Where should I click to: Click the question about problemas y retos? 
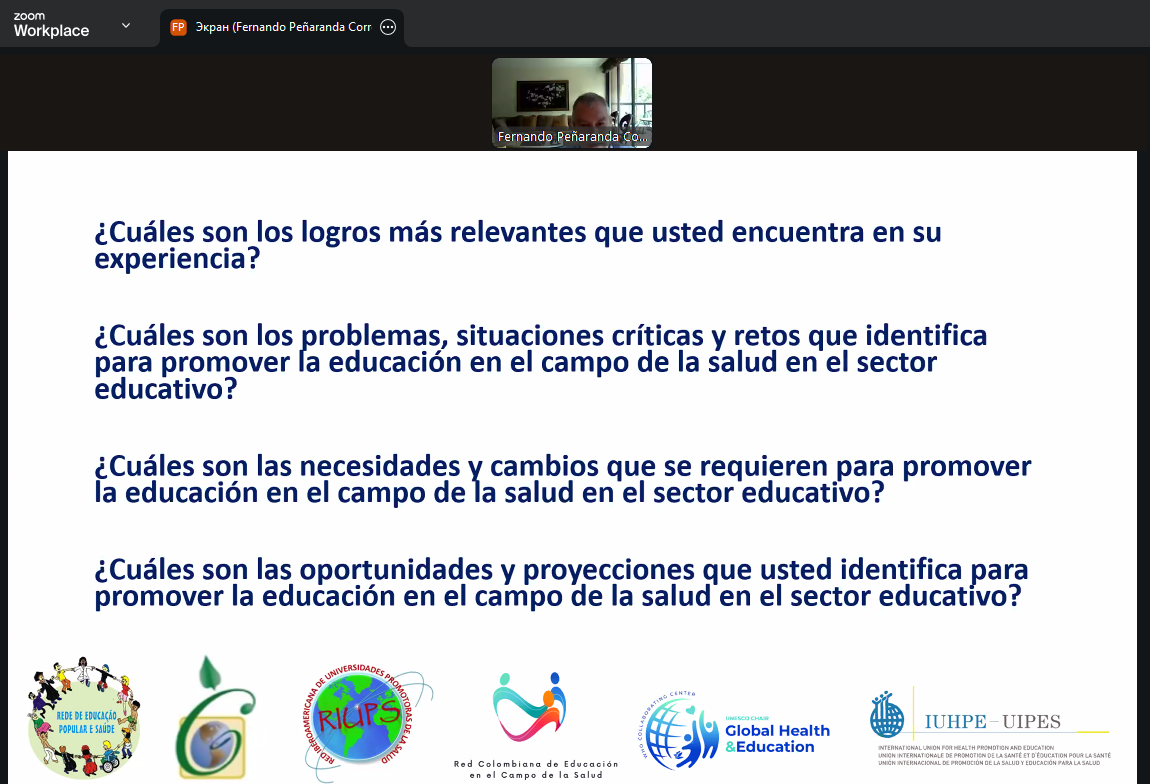(540, 361)
